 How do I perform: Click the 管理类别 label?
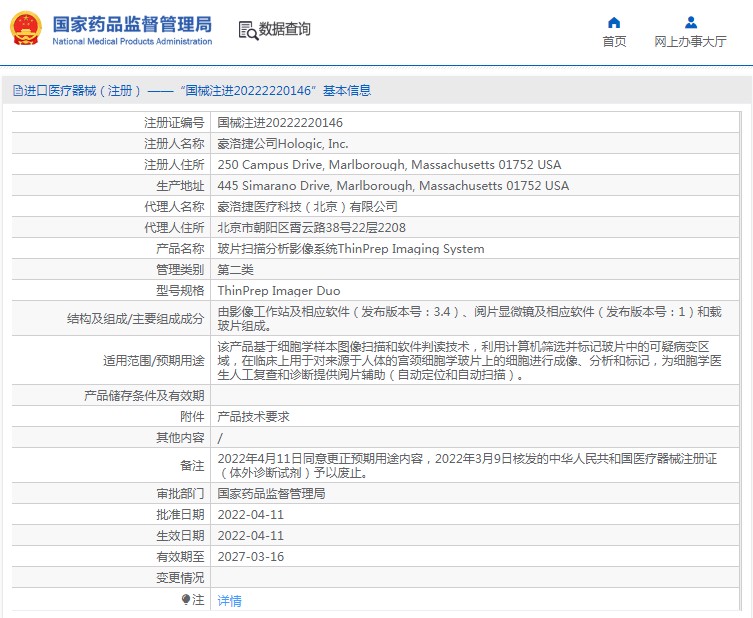(x=180, y=270)
